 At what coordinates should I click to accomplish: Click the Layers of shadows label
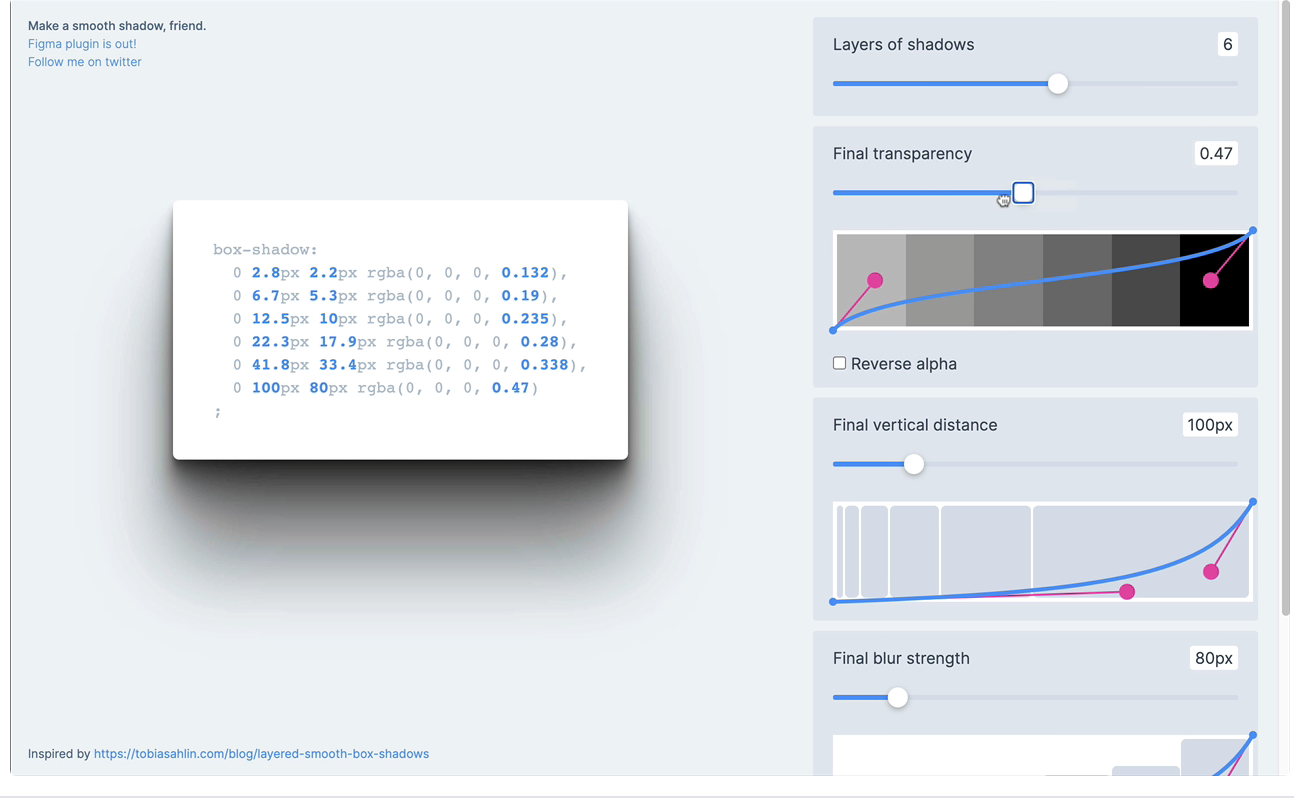[903, 45]
